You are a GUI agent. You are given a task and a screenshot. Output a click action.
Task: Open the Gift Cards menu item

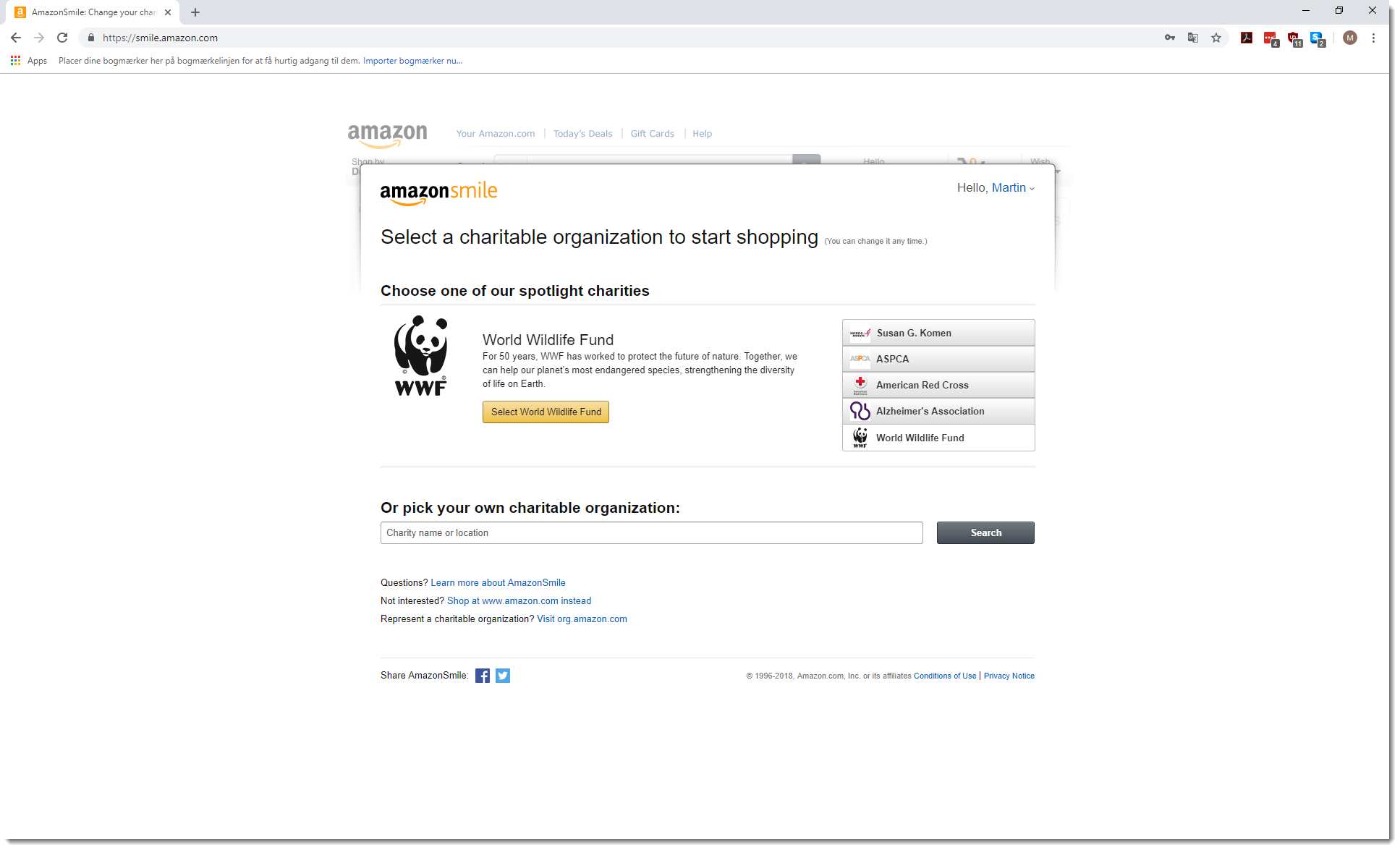pyautogui.click(x=652, y=133)
